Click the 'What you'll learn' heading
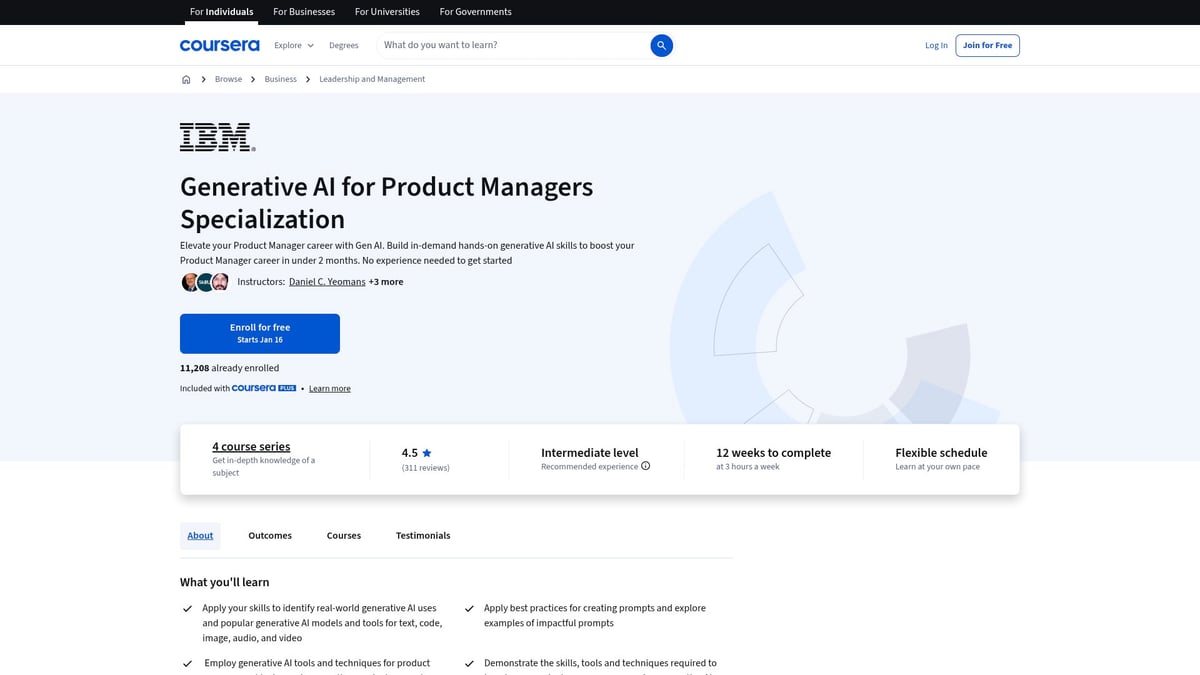Screen dimensions: 1200x675 coord(225,582)
